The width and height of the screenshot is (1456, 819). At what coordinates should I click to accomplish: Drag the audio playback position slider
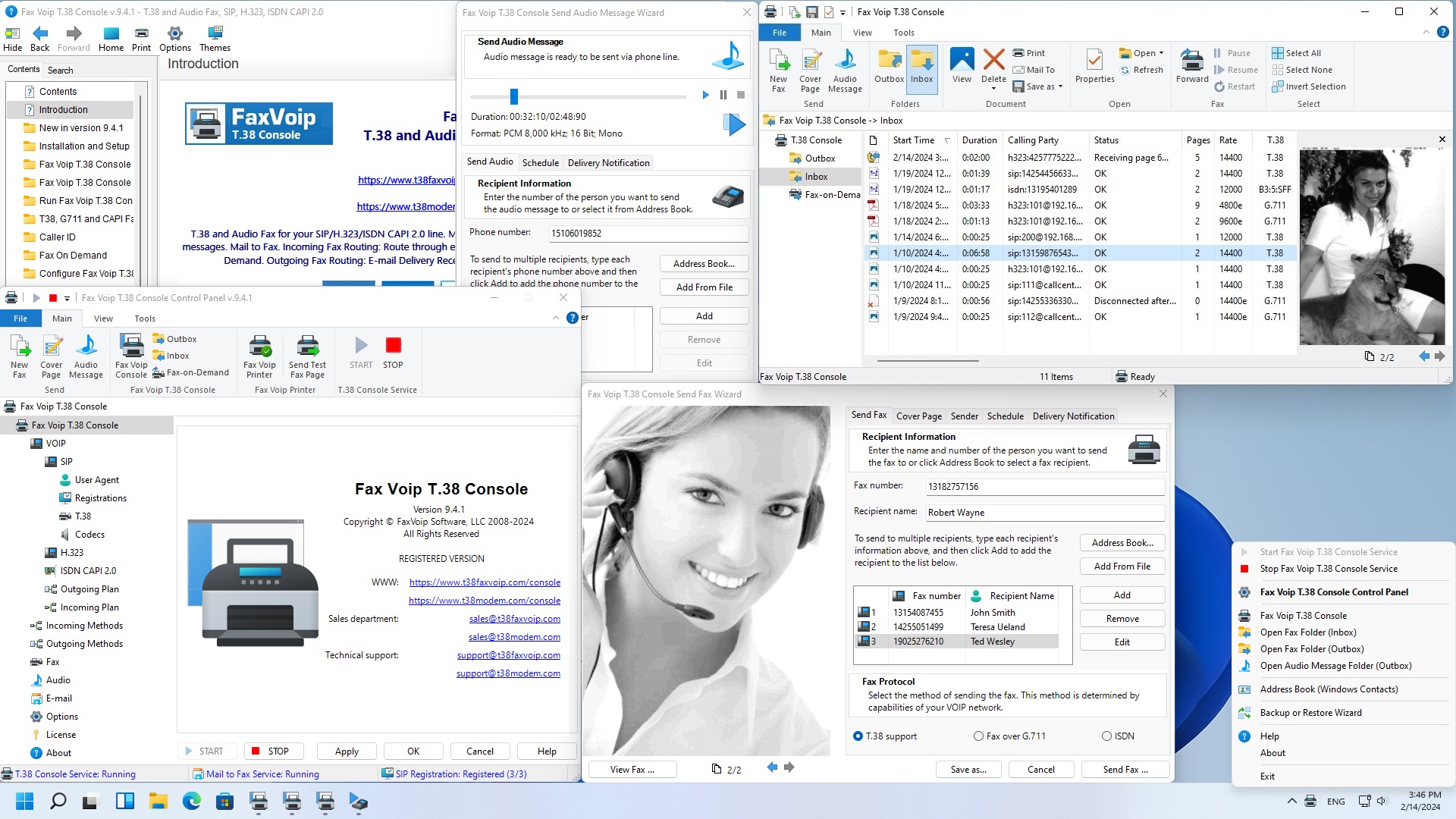tap(514, 95)
